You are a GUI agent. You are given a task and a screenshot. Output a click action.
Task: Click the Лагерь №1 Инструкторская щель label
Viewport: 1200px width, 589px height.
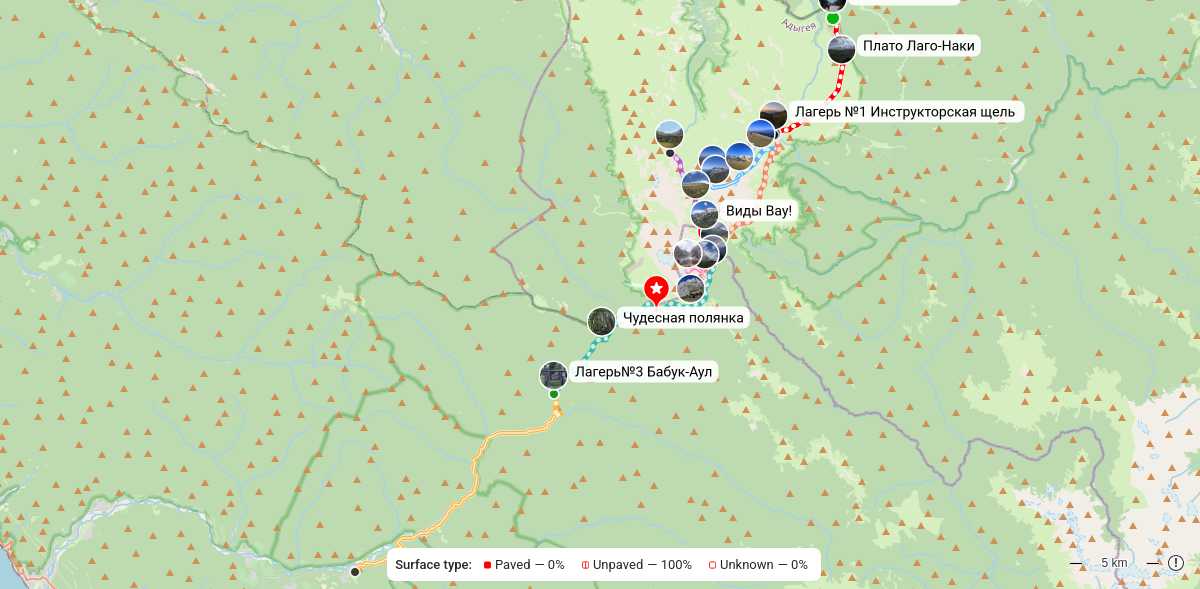click(x=904, y=112)
